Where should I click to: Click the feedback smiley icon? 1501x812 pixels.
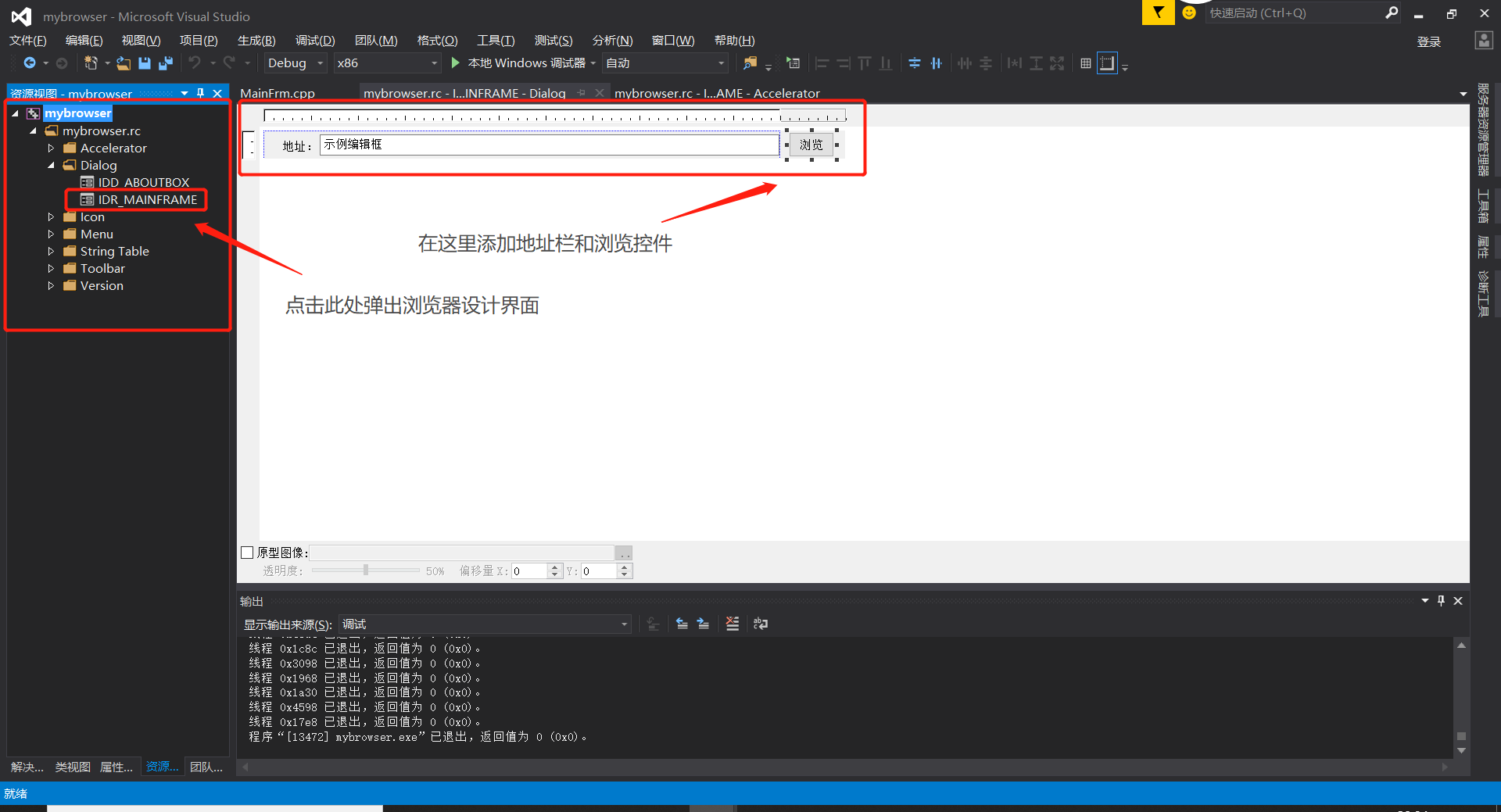pyautogui.click(x=1189, y=13)
